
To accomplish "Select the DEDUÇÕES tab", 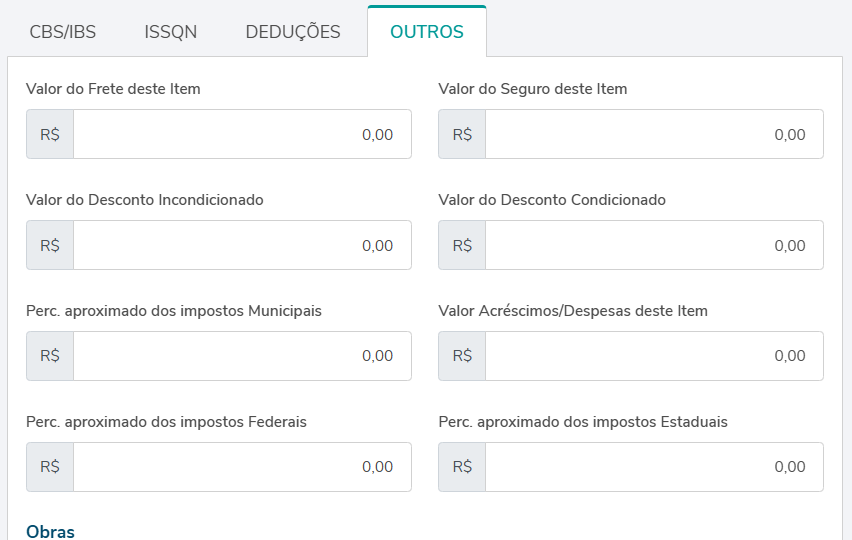I will tap(293, 32).
